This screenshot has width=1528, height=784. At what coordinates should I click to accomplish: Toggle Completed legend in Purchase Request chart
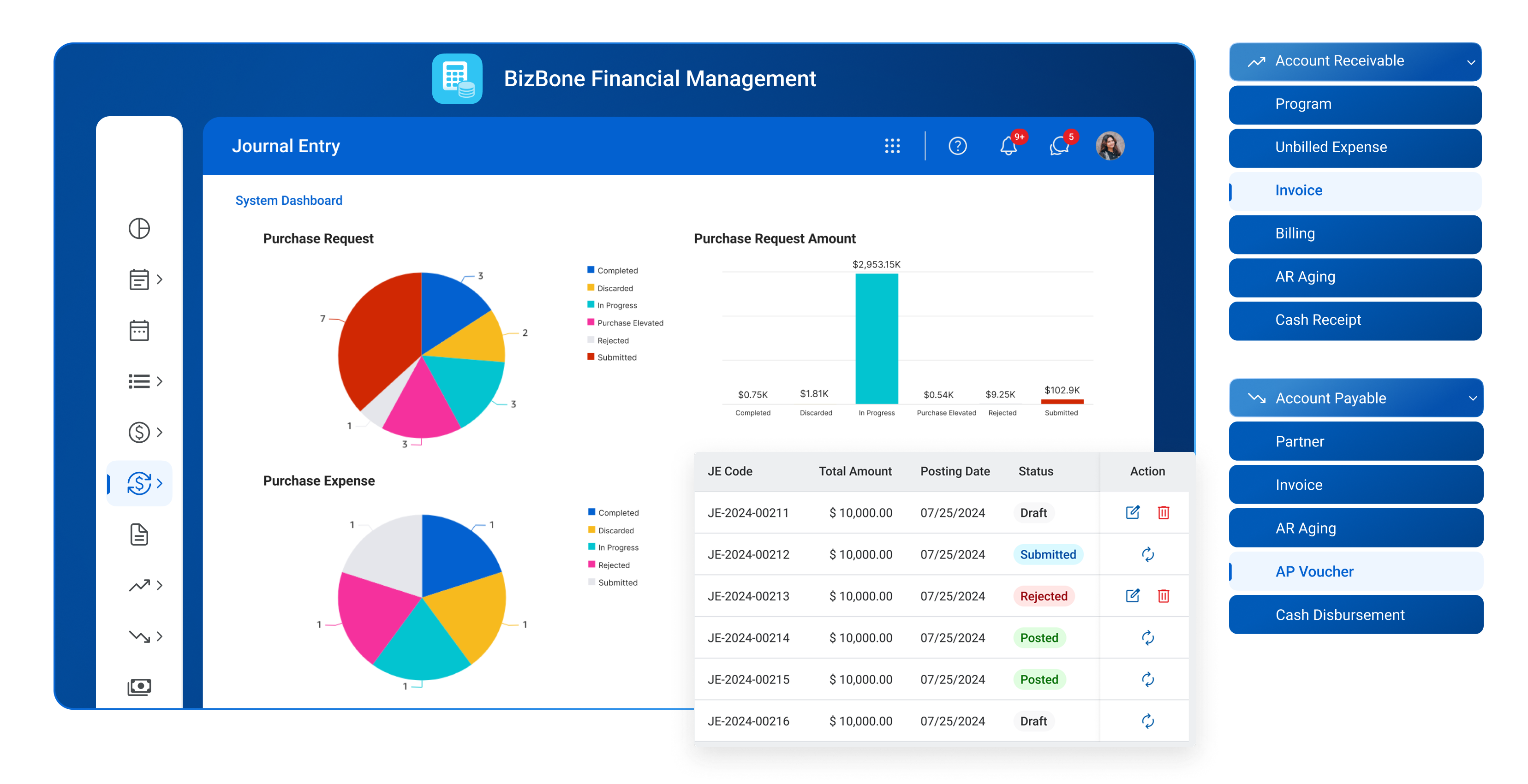pos(612,270)
